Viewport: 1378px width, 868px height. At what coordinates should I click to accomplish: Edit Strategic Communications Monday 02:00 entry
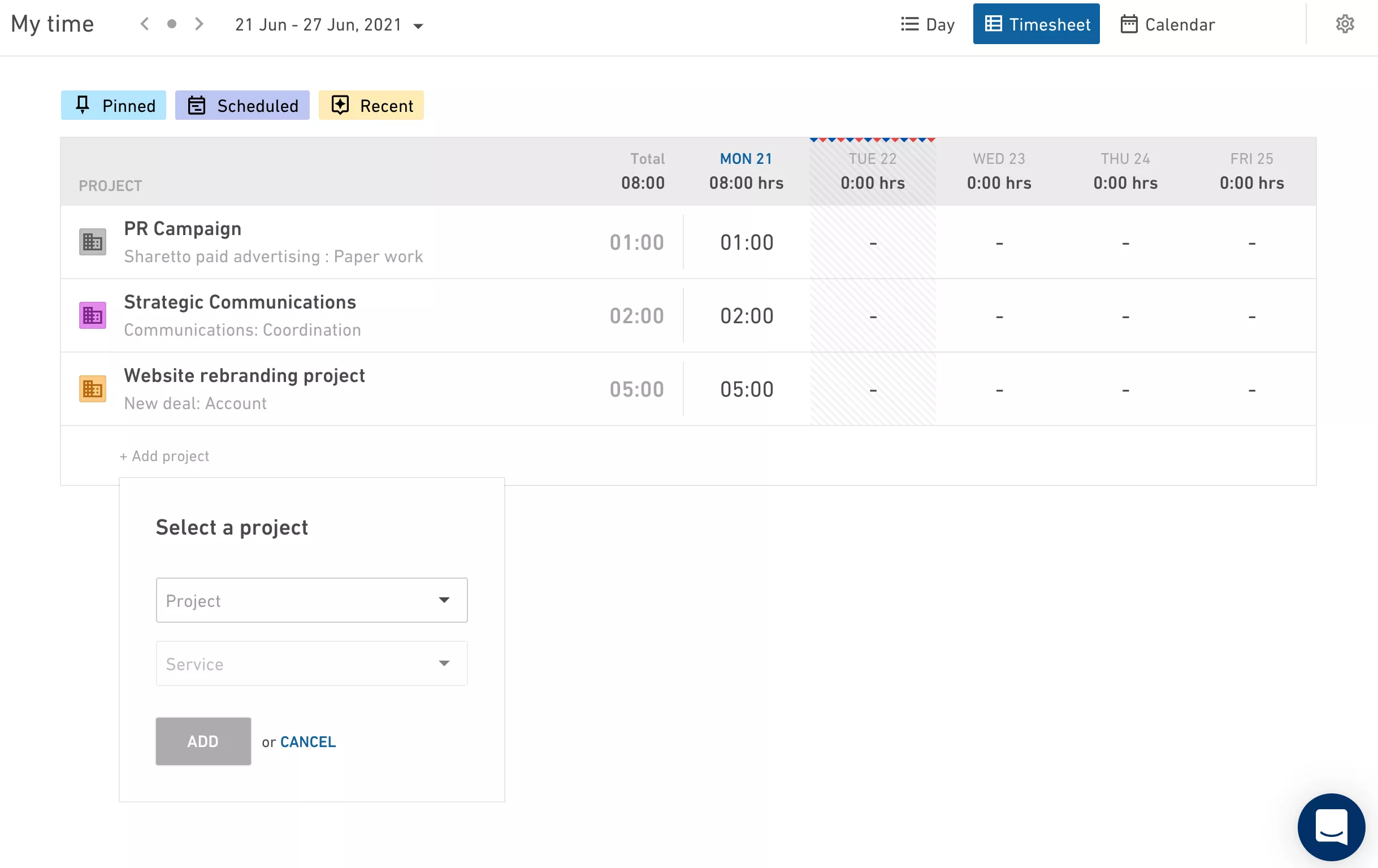(747, 315)
